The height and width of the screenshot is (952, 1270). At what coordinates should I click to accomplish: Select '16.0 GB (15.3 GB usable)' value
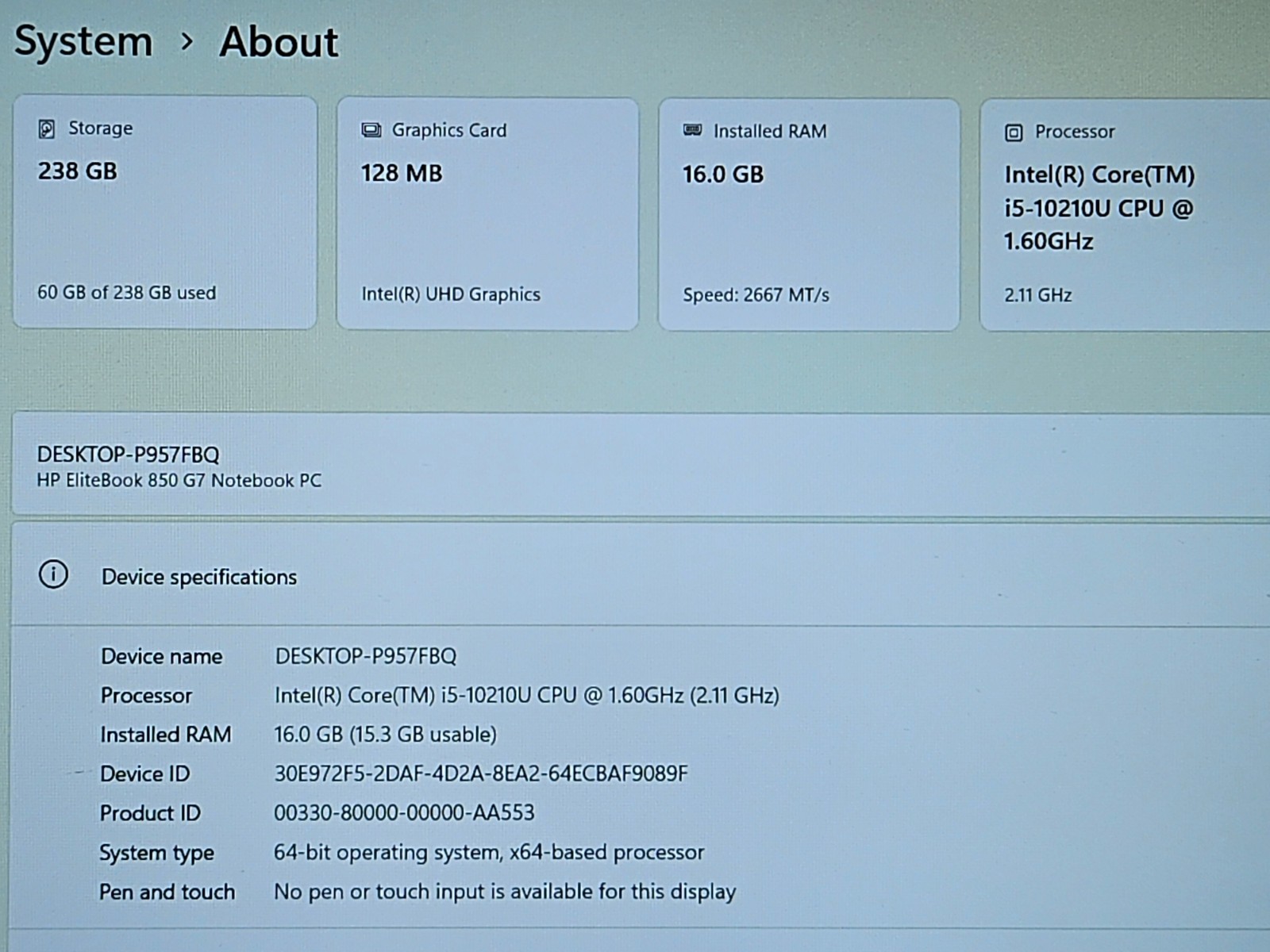(x=385, y=735)
